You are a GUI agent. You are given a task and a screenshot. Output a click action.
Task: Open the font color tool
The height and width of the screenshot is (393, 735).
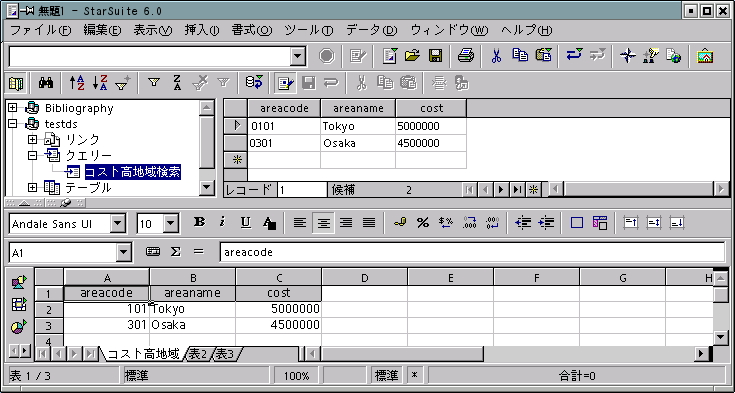269,223
